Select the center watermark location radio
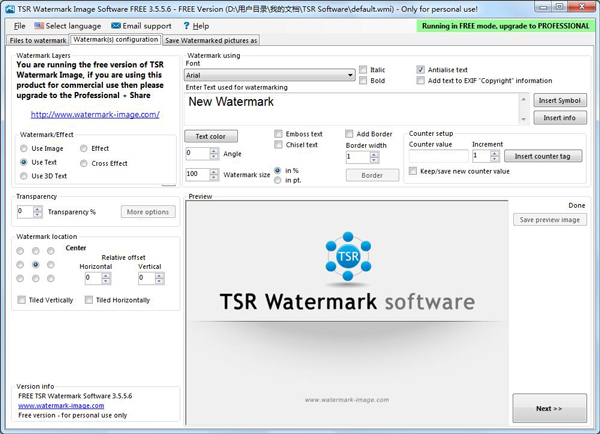The height and width of the screenshot is (434, 600). tap(36, 264)
